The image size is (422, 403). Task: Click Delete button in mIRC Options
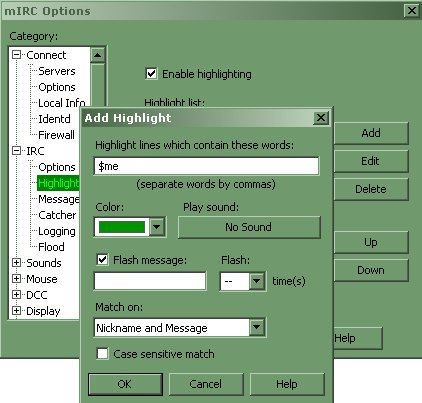point(371,189)
